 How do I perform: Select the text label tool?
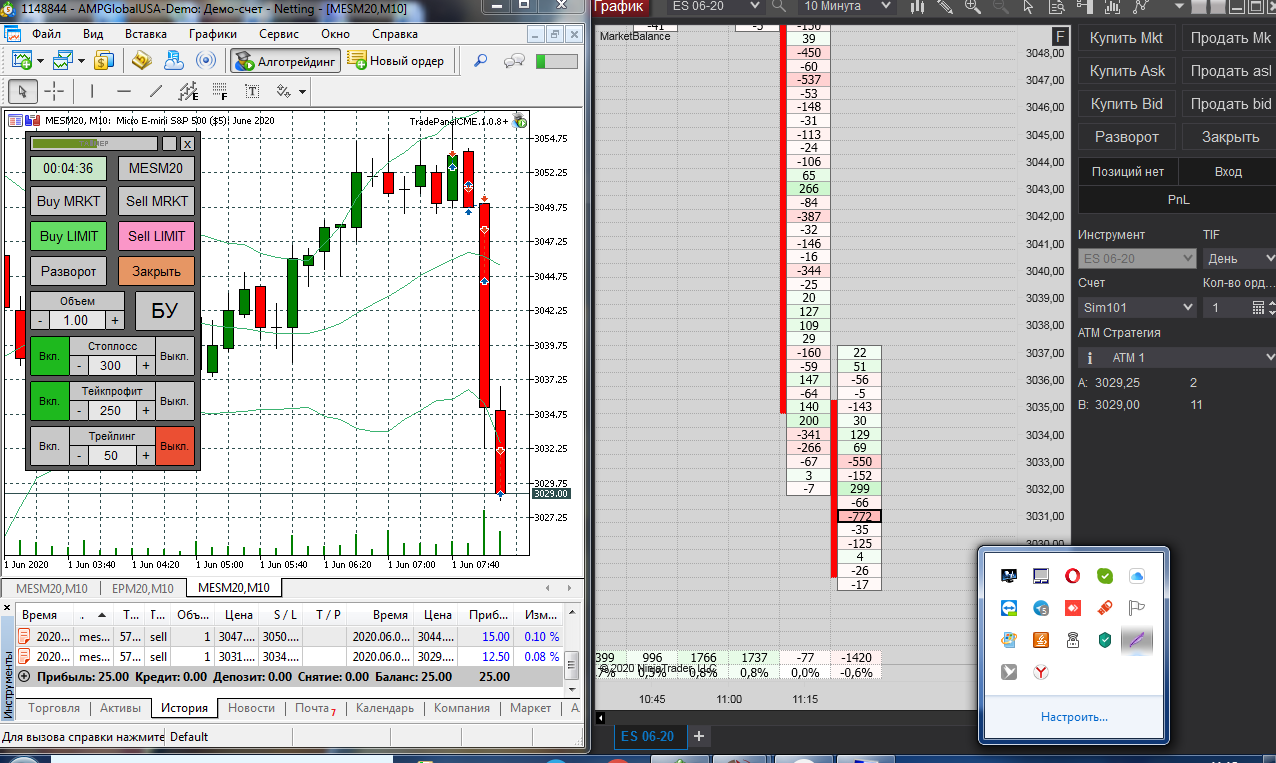252,91
